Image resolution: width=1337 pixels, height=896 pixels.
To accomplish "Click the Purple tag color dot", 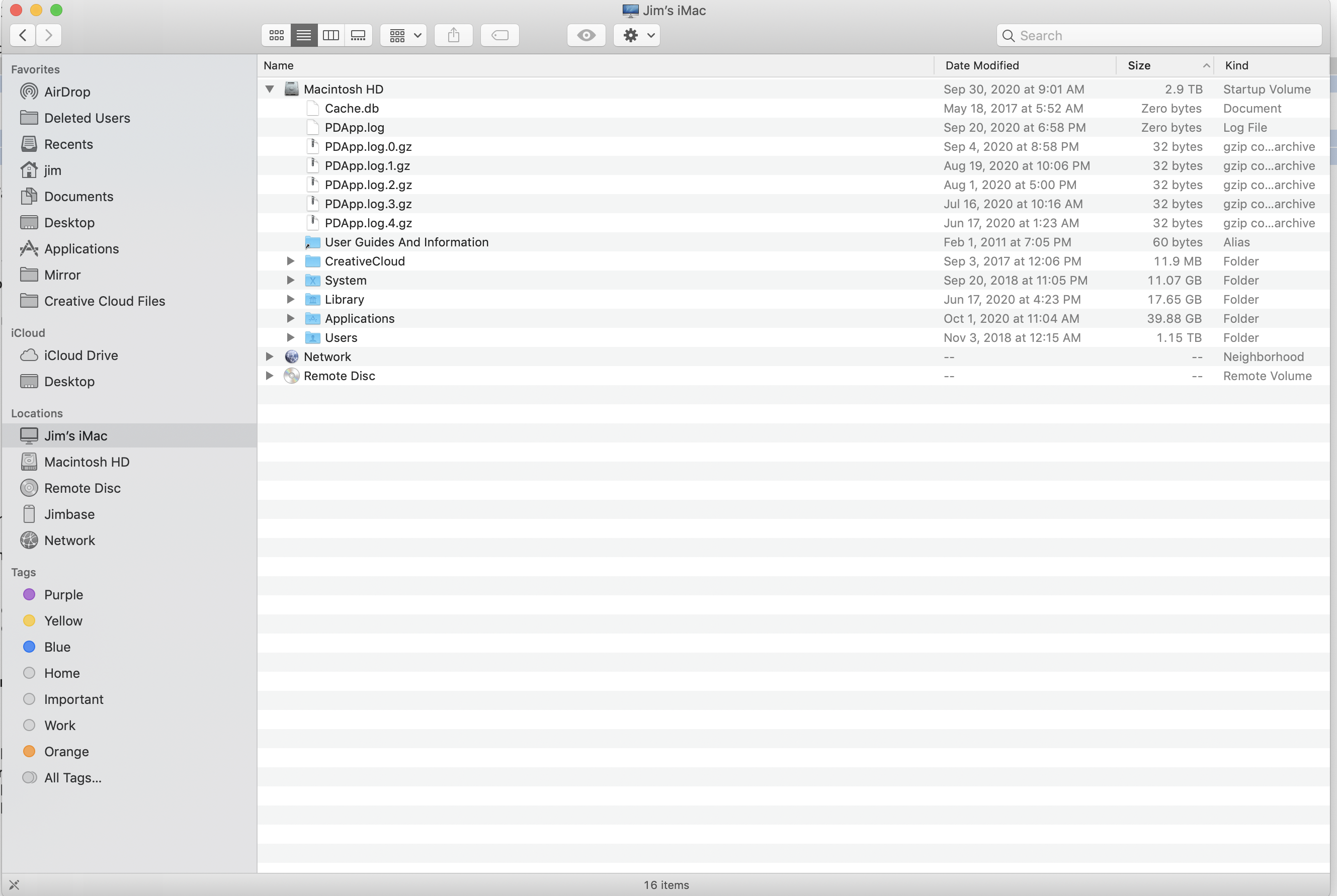I will pyautogui.click(x=29, y=594).
